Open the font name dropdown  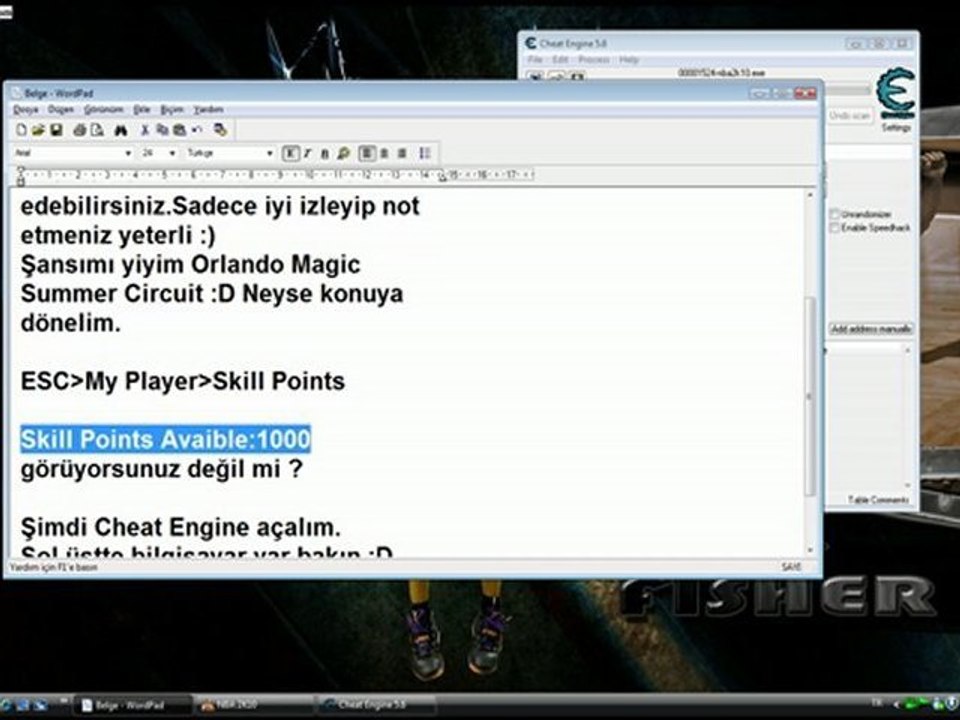point(128,153)
